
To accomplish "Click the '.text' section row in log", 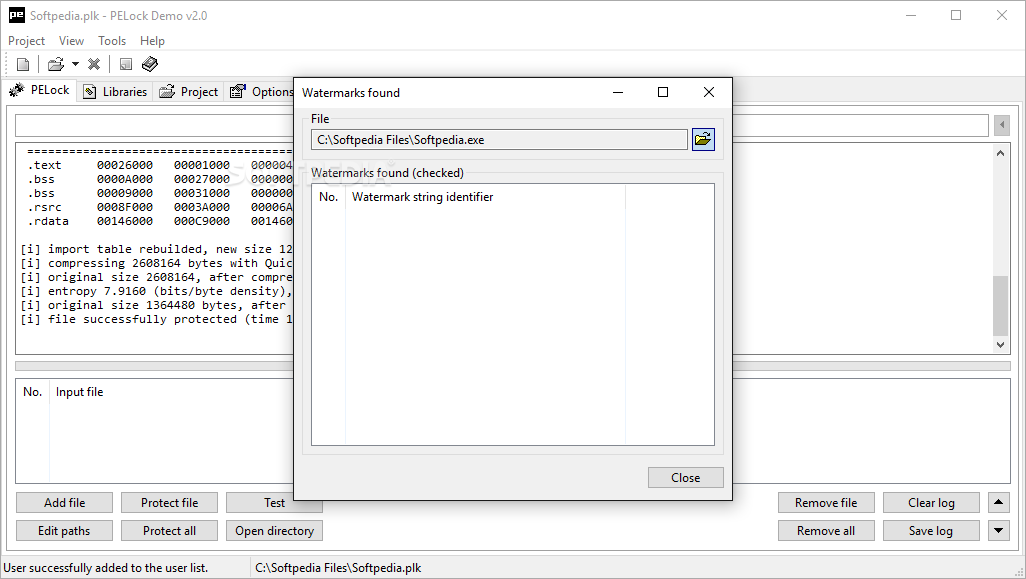I will point(160,166).
